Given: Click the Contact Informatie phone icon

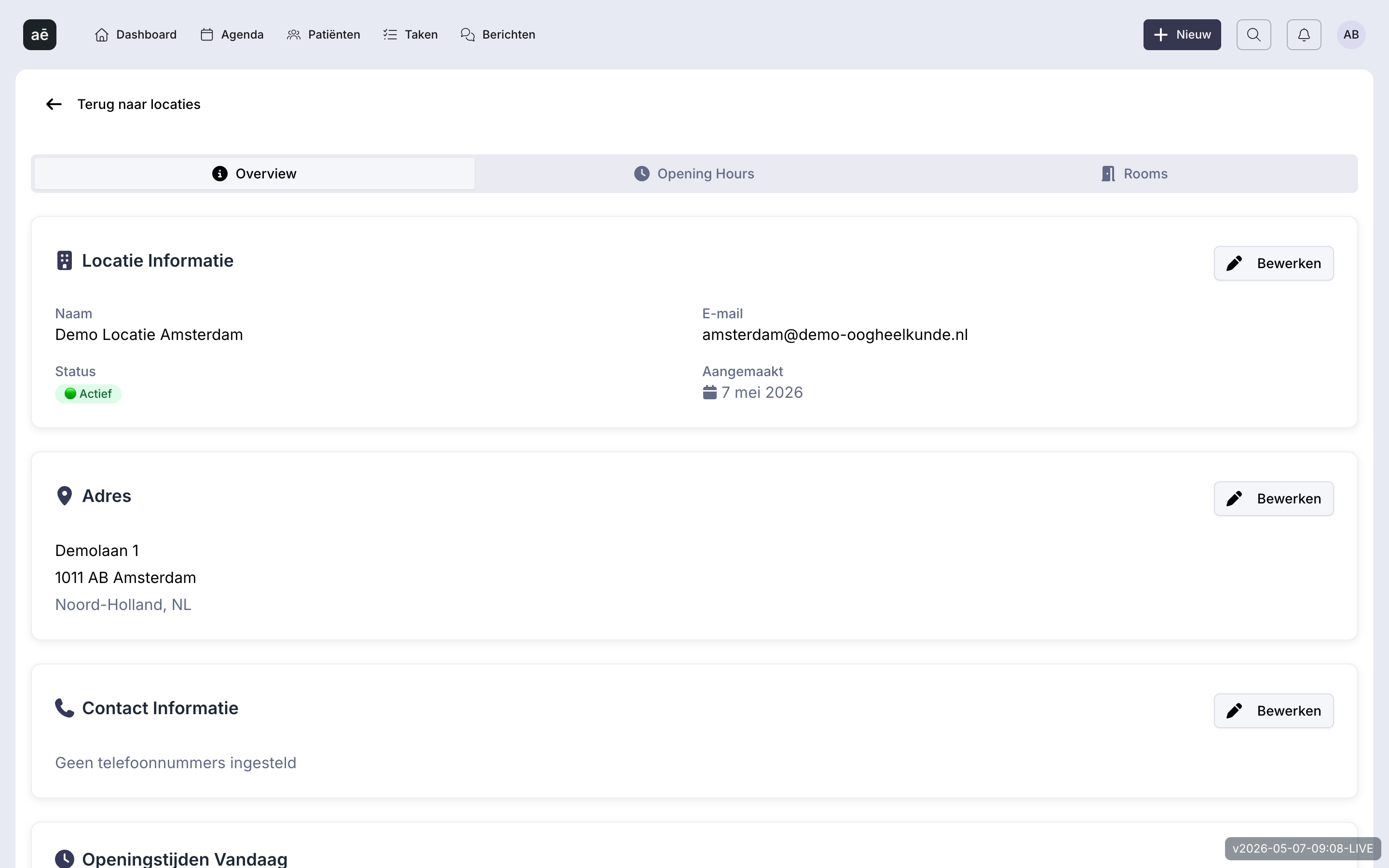Looking at the screenshot, I should [64, 708].
